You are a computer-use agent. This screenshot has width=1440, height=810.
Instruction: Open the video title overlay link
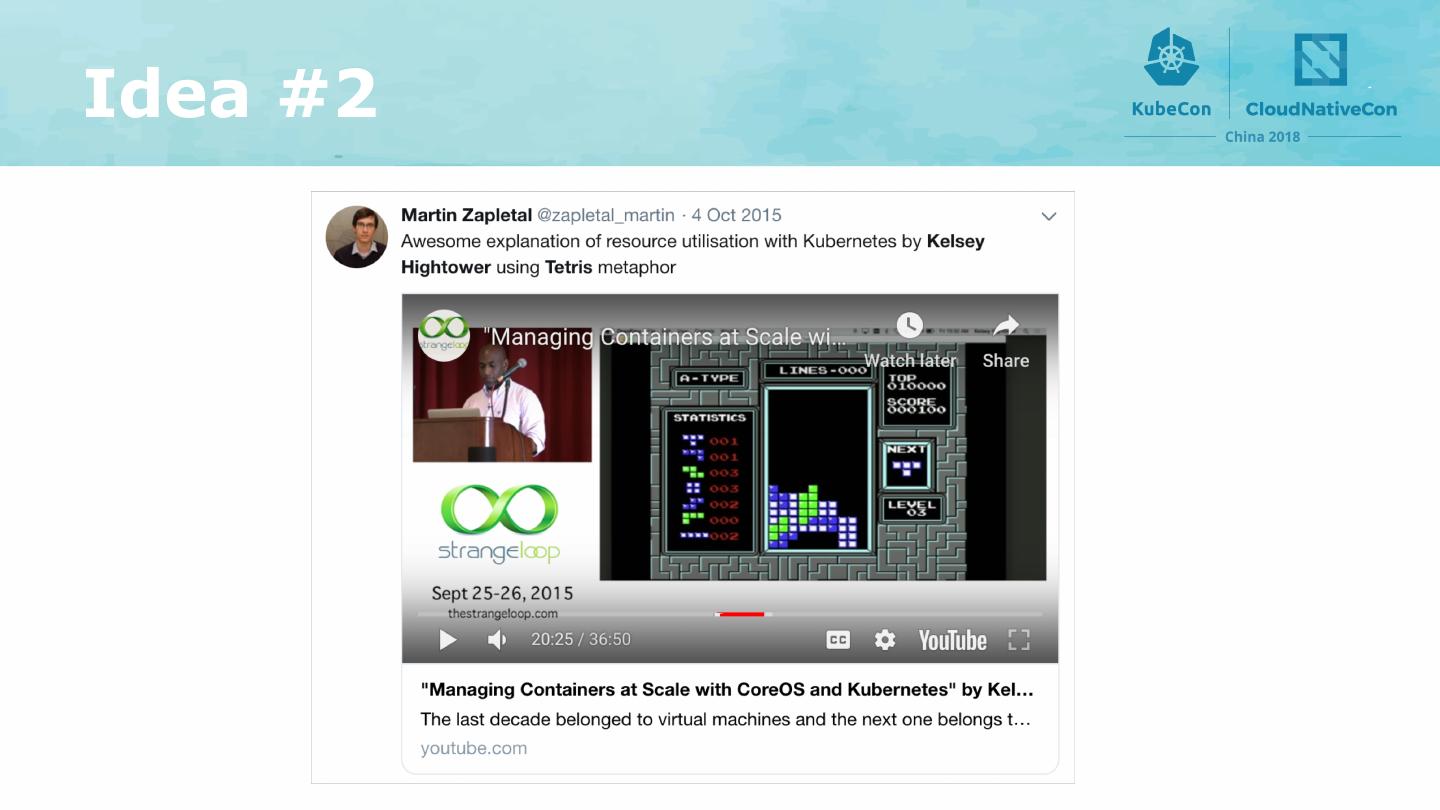pyautogui.click(x=666, y=337)
